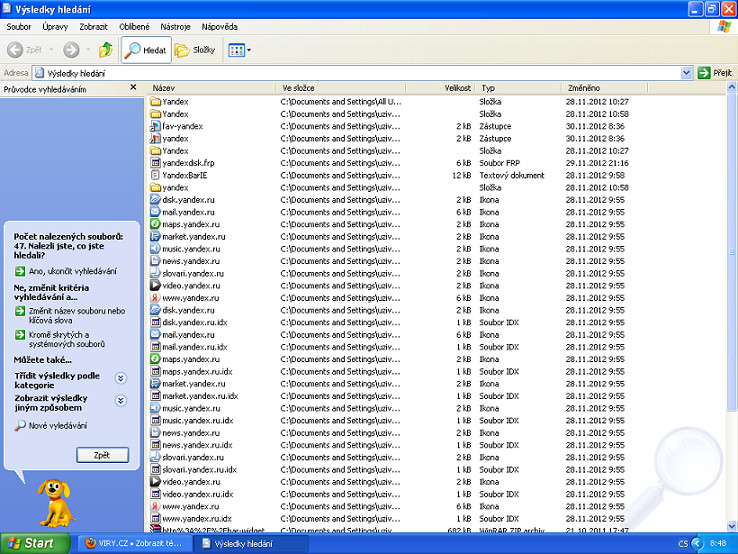Click 'Ano, ukončit vyhledávání' link
Image resolution: width=738 pixels, height=554 pixels.
[x=72, y=271]
